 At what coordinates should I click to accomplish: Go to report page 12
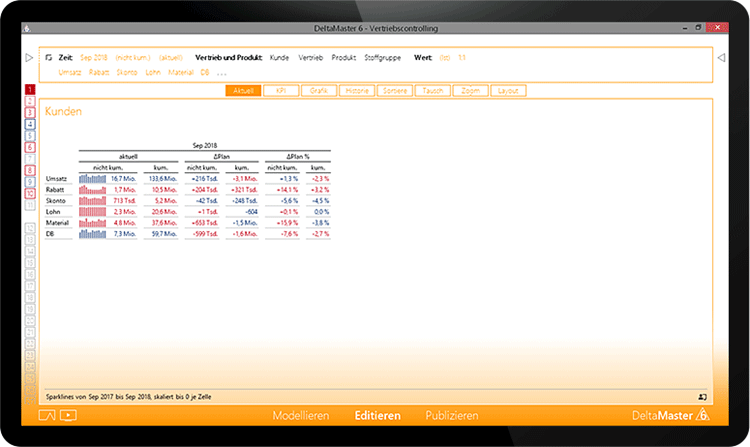pyautogui.click(x=30, y=228)
